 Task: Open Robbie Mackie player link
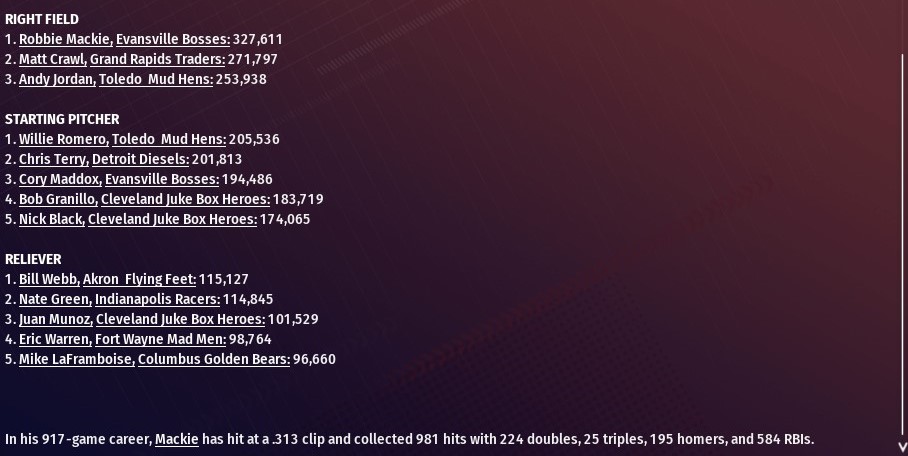pyautogui.click(x=66, y=39)
